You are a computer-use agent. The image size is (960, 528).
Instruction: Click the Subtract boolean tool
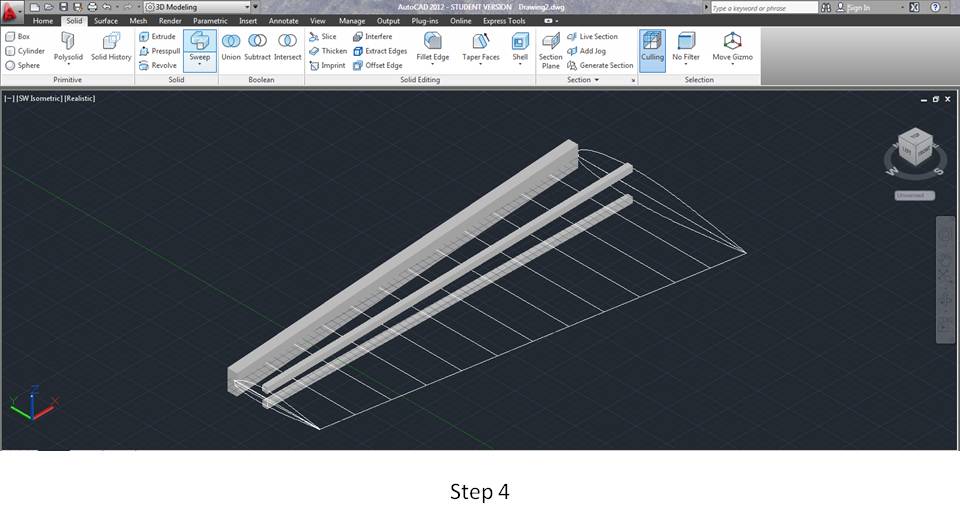(x=257, y=47)
